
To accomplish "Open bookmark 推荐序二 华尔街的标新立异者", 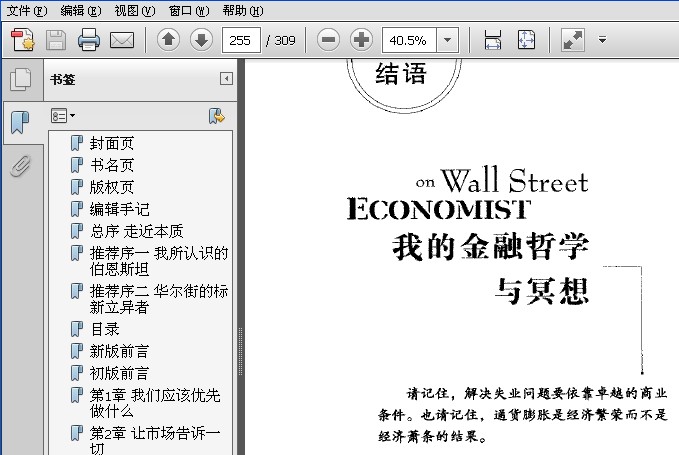I will 158,299.
